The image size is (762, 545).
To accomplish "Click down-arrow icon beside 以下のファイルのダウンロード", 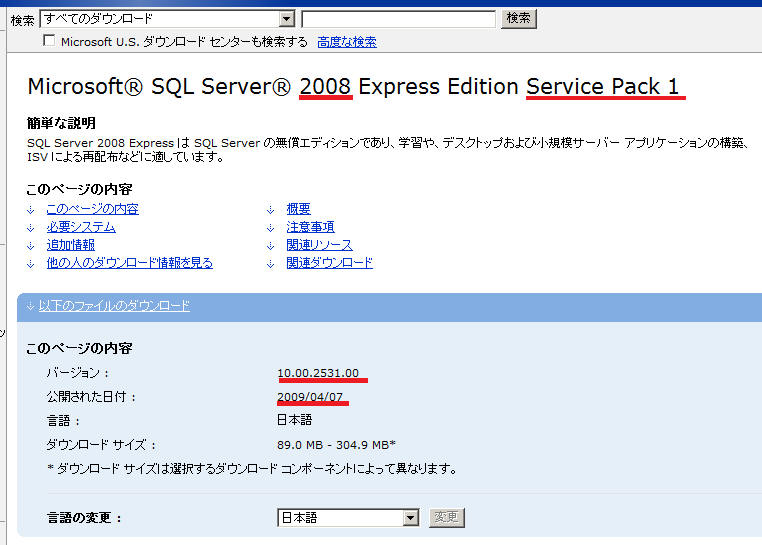I will click(x=30, y=306).
